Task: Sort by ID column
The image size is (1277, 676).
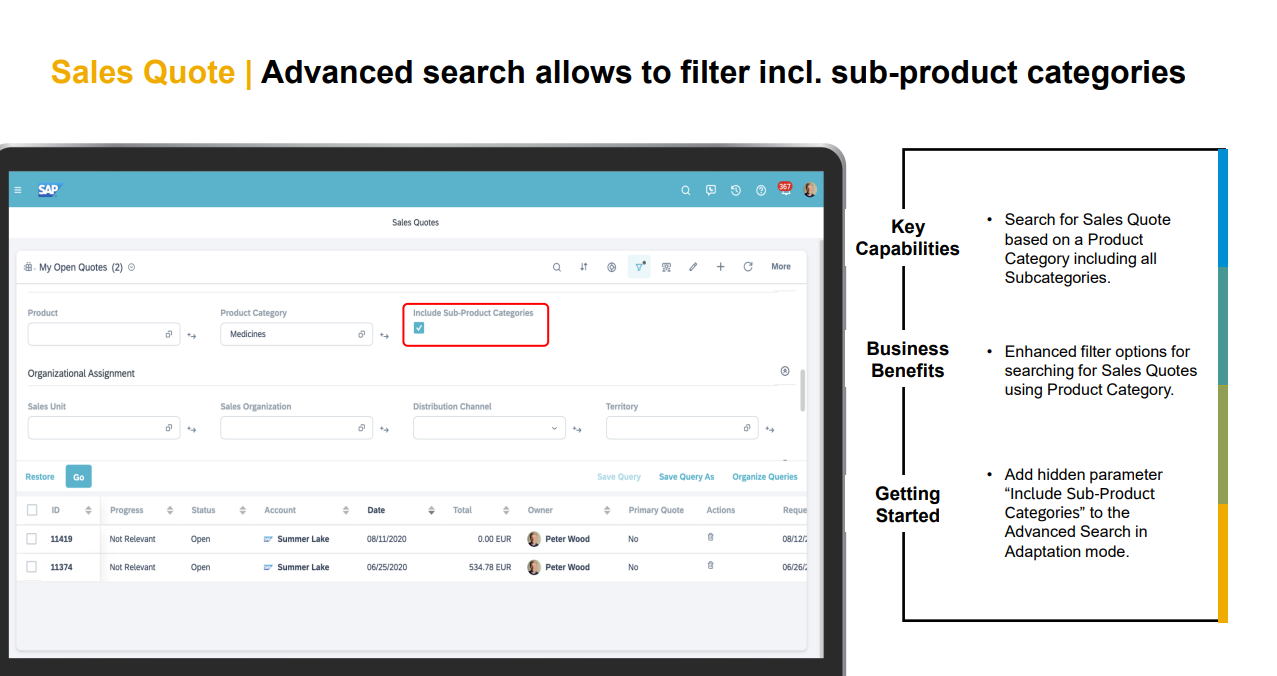Action: pos(88,510)
